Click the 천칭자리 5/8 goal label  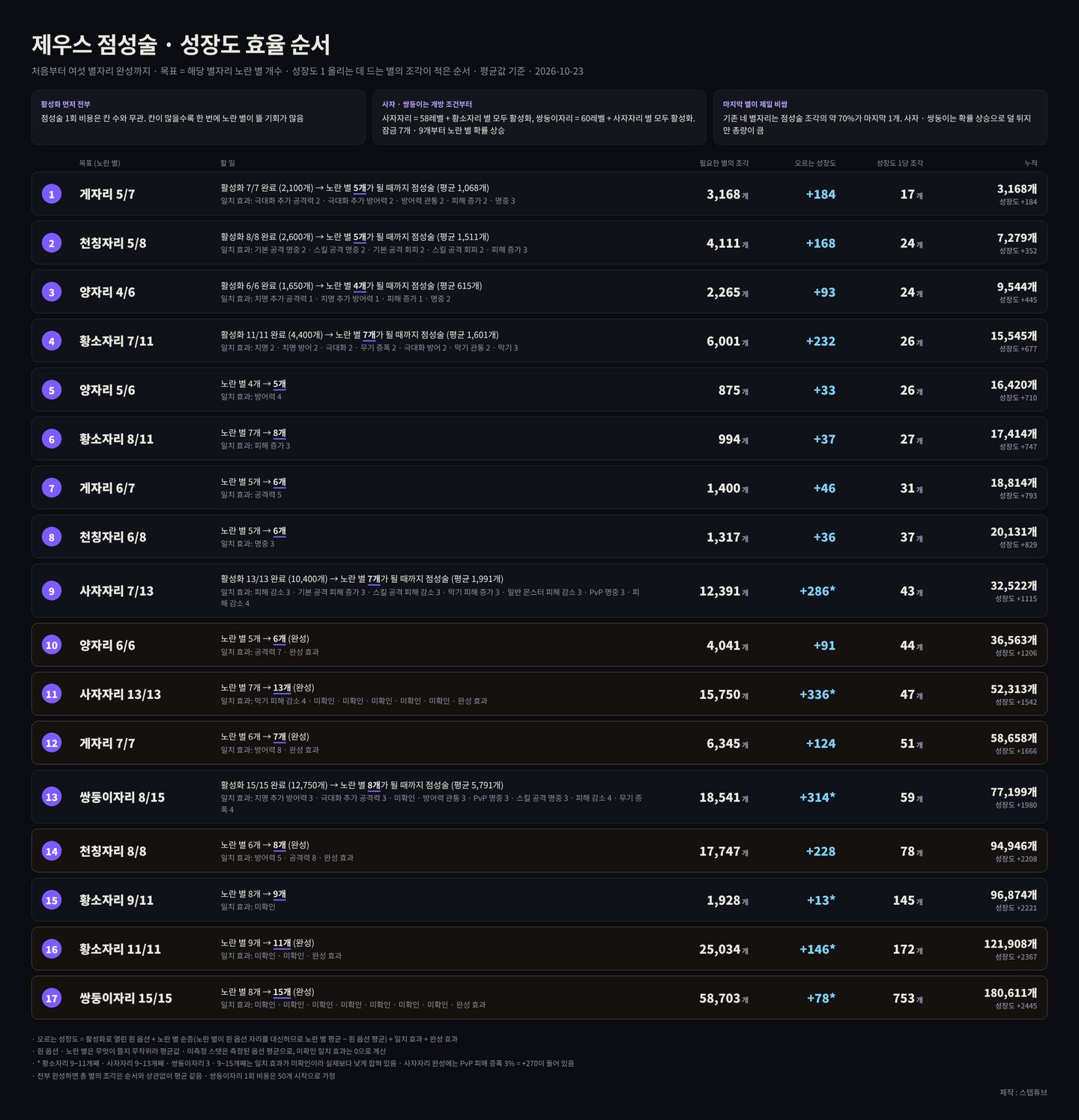click(x=113, y=243)
